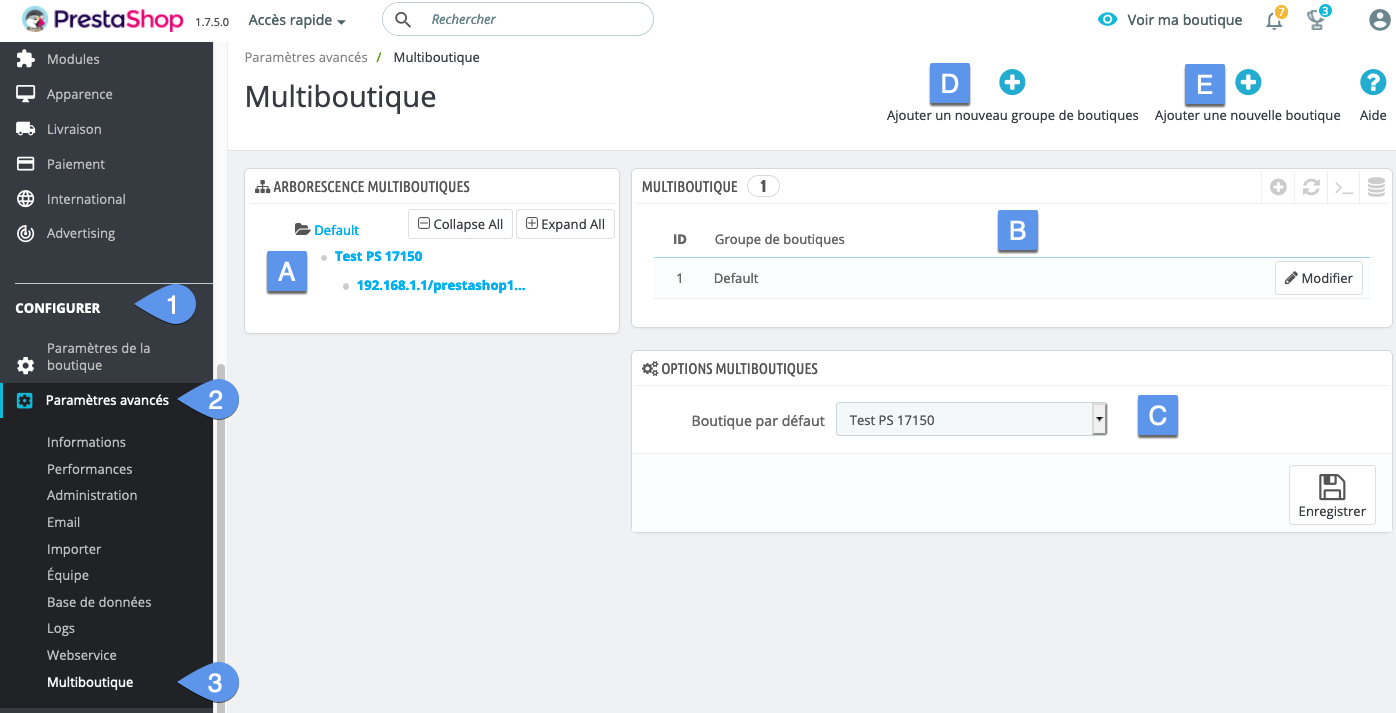Click the Advertising spiral icon
Image resolution: width=1396 pixels, height=713 pixels.
click(x=26, y=233)
